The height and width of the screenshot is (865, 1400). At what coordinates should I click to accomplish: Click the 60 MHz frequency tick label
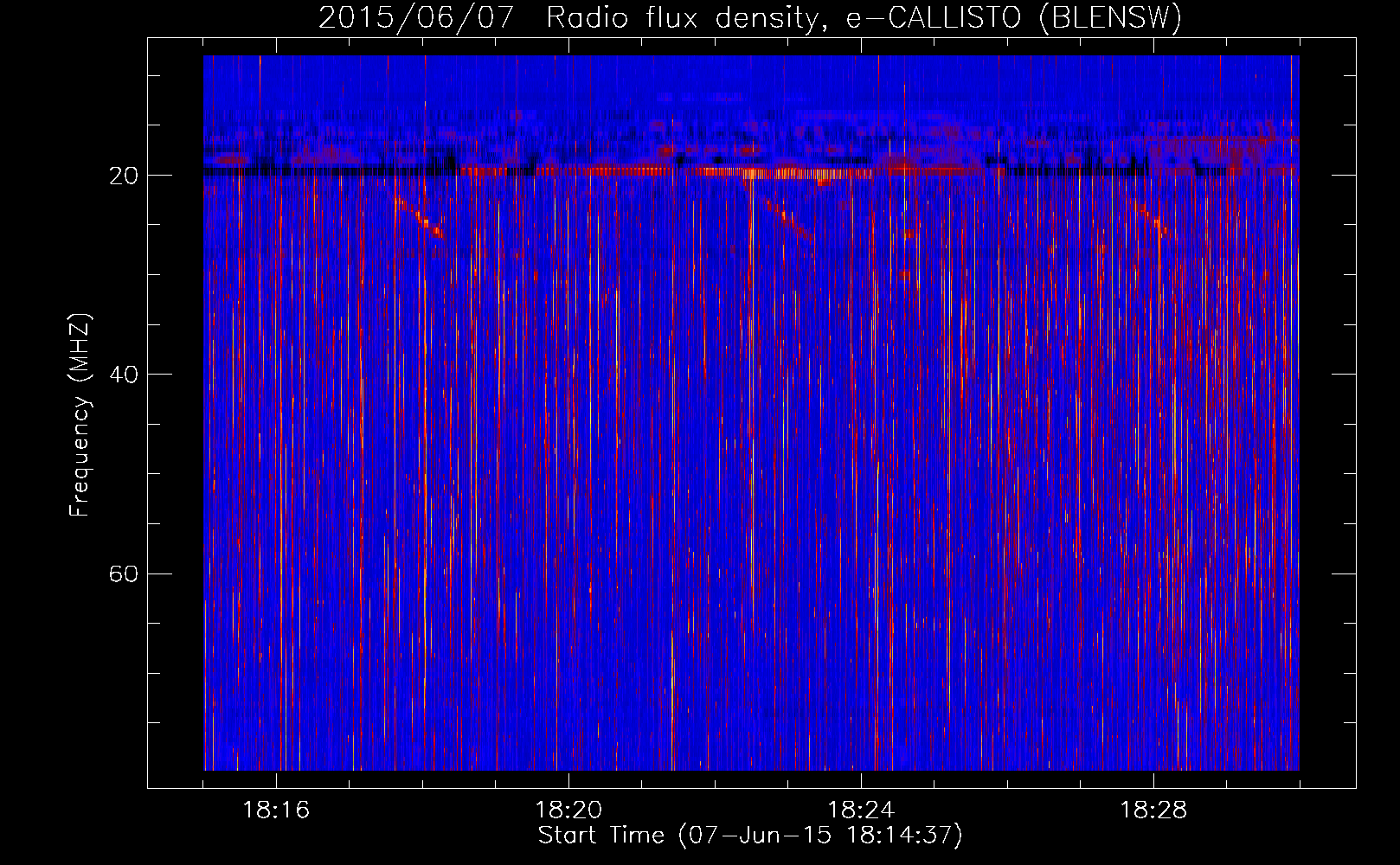[123, 573]
